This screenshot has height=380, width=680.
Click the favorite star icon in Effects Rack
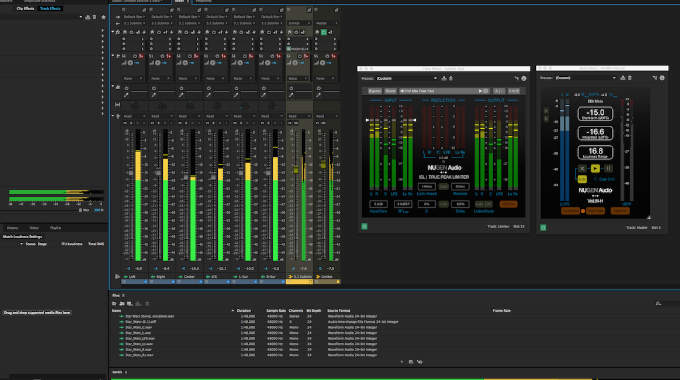[103, 17]
